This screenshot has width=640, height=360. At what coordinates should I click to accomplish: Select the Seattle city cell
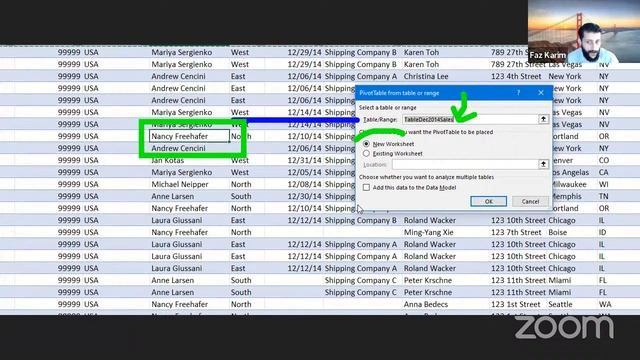[560, 304]
